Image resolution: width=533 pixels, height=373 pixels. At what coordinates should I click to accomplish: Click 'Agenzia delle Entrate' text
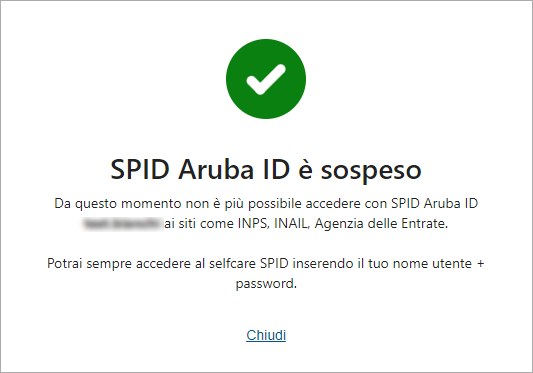coord(381,224)
